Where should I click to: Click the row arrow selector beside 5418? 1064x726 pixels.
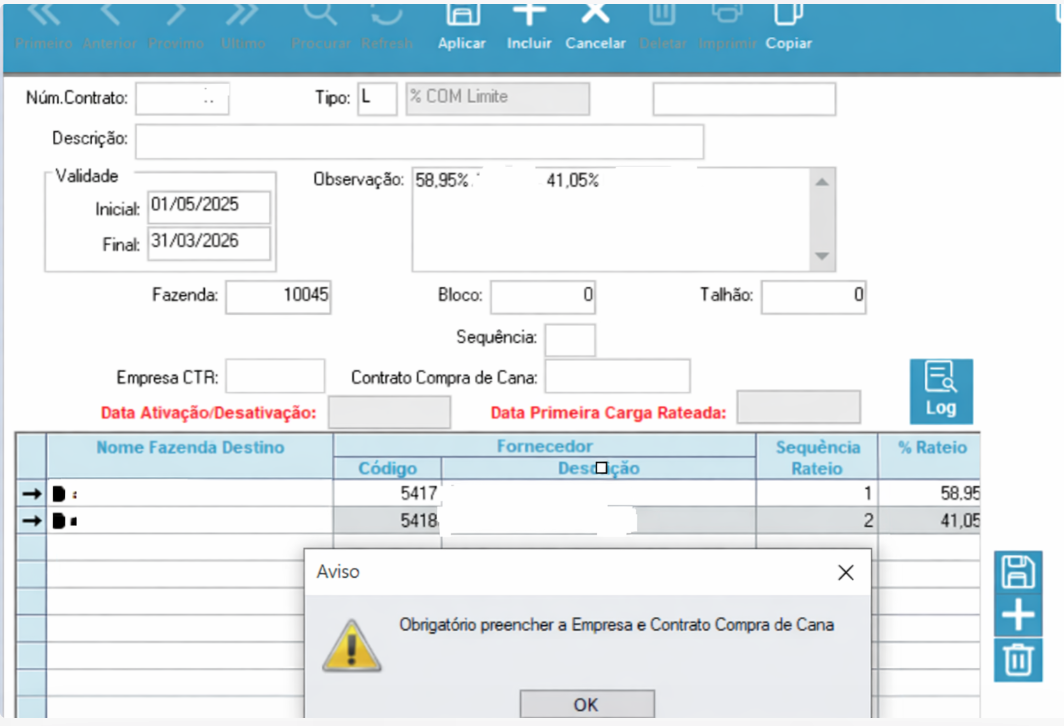31,520
